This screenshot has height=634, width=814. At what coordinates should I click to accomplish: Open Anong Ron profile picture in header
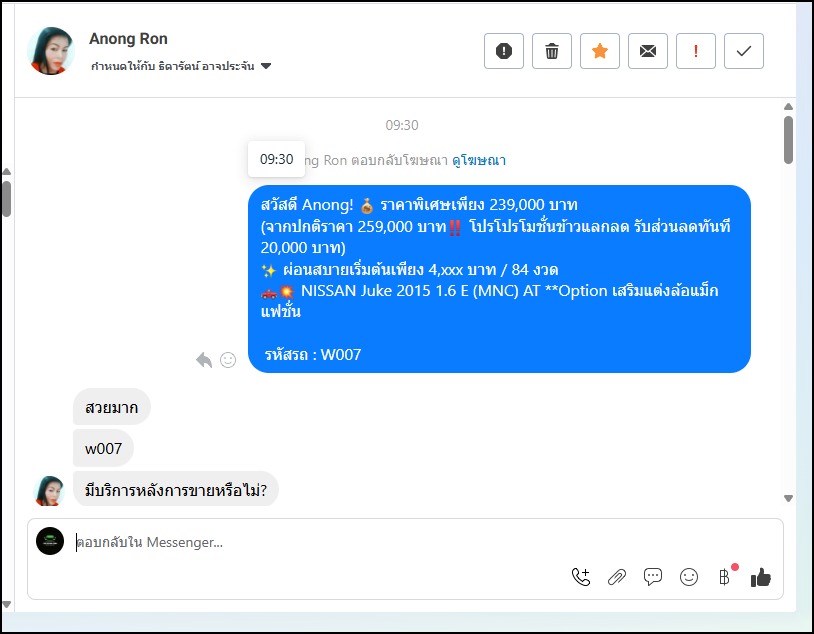click(x=50, y=51)
